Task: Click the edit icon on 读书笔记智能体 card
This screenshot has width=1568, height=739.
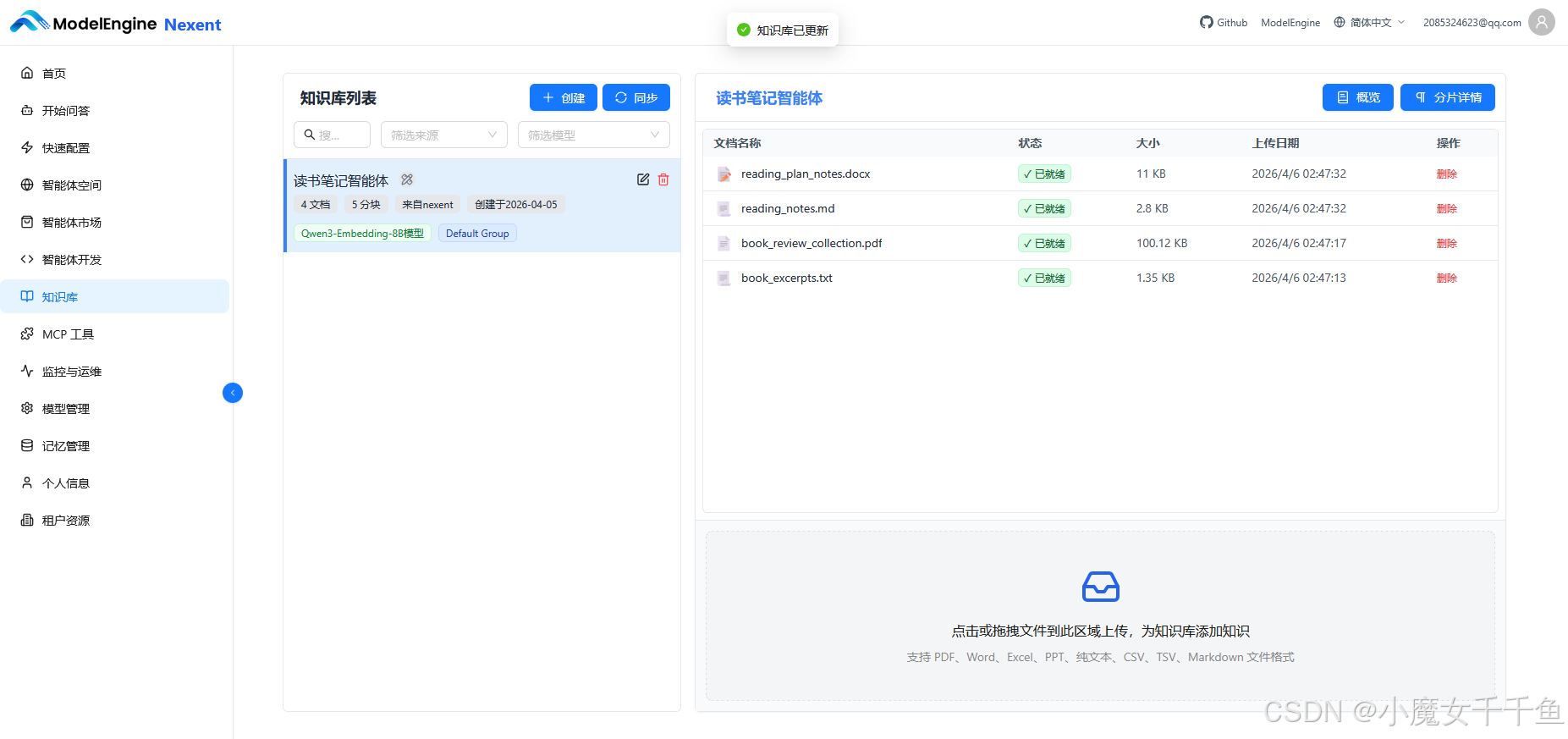Action: coord(643,179)
